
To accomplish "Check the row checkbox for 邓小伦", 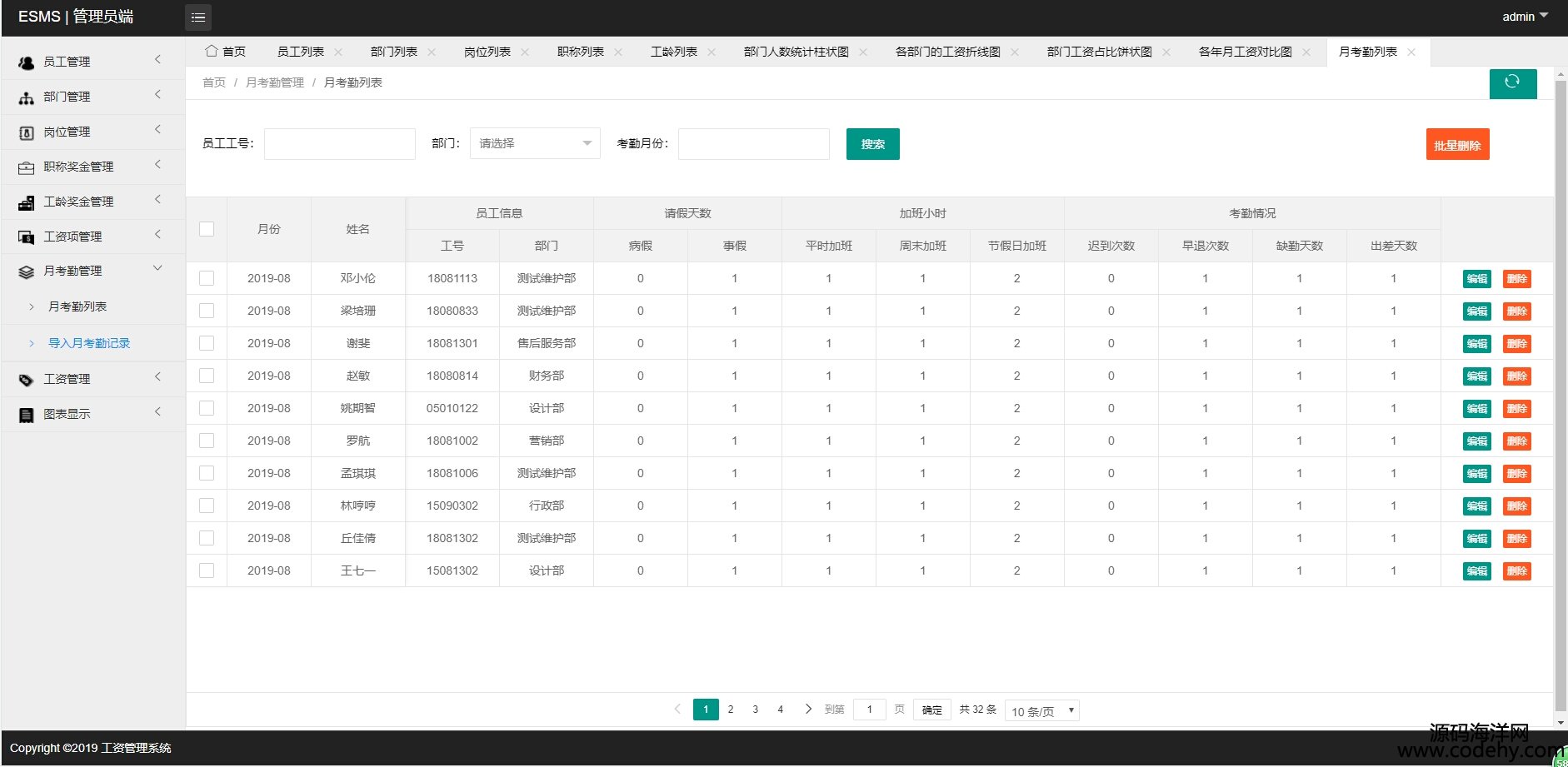I will pyautogui.click(x=207, y=278).
